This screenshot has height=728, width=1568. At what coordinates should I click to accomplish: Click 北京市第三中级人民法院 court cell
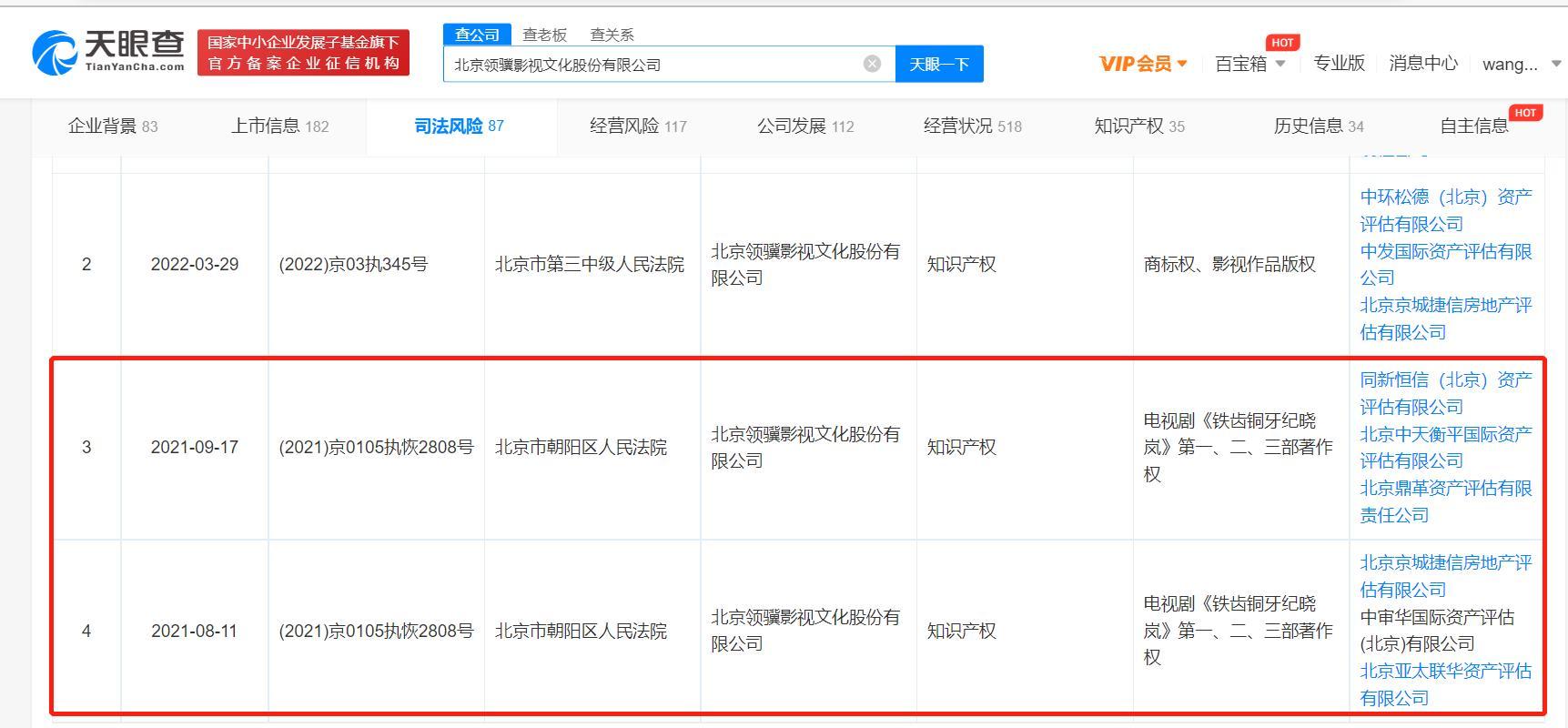[x=590, y=264]
